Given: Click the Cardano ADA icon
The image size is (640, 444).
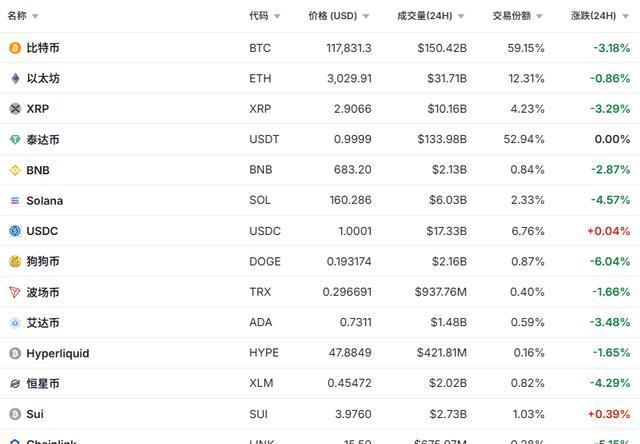Looking at the screenshot, I should (x=15, y=323).
